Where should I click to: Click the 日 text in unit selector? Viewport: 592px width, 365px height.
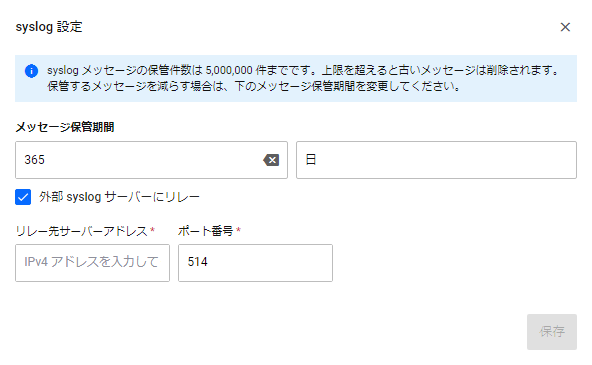[311, 160]
